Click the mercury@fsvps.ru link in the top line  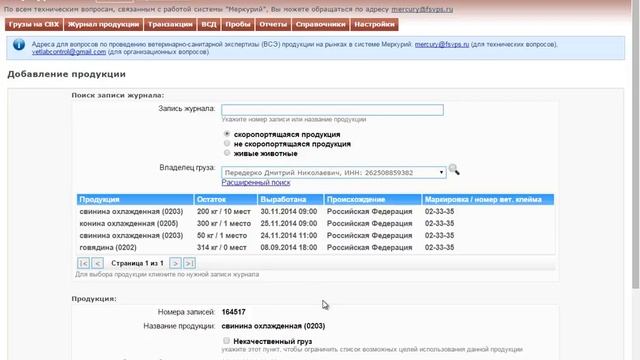tap(422, 9)
